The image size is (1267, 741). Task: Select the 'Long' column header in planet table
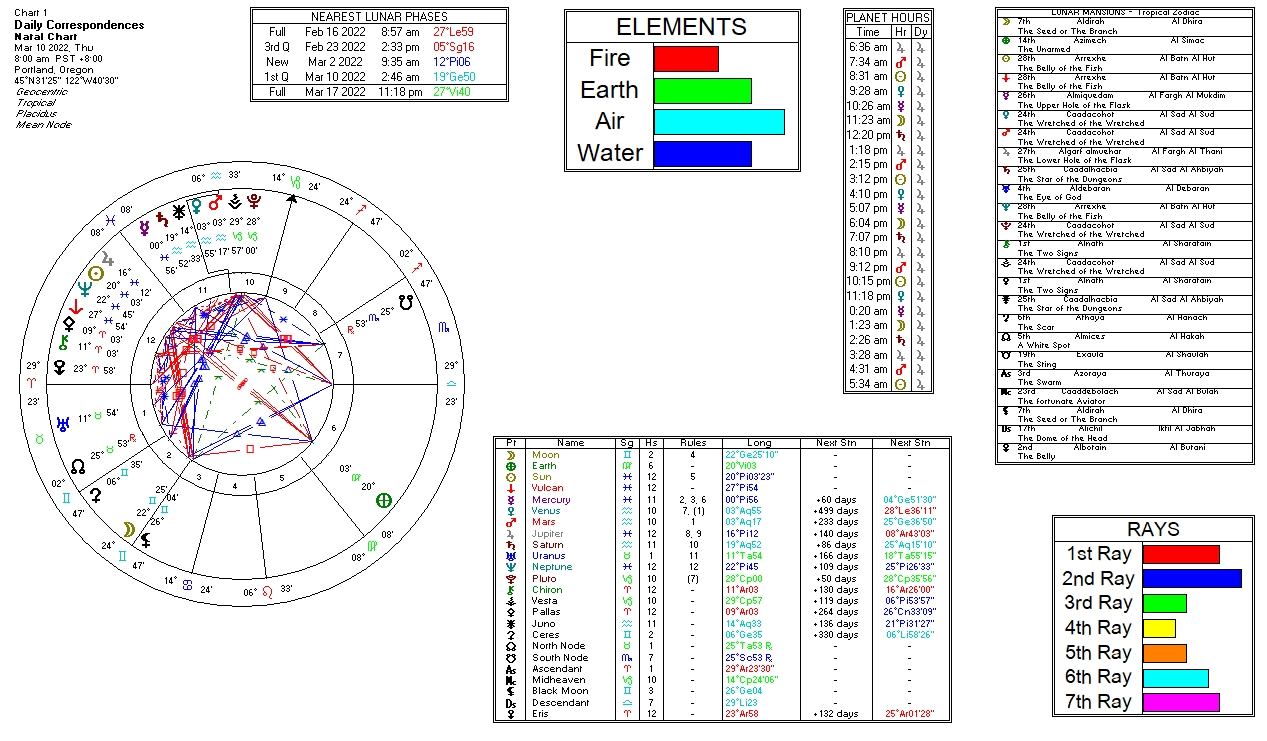point(760,443)
